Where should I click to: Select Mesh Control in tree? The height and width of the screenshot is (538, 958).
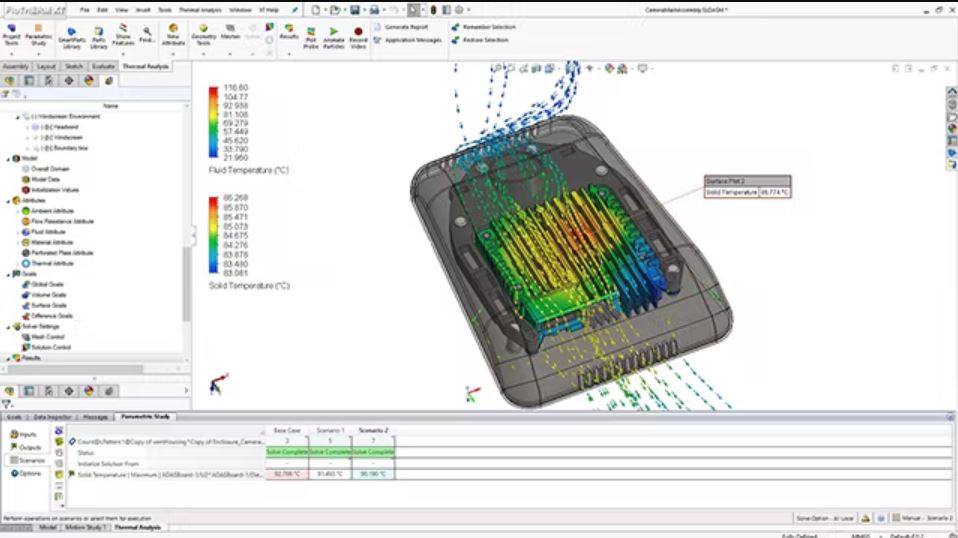point(47,336)
